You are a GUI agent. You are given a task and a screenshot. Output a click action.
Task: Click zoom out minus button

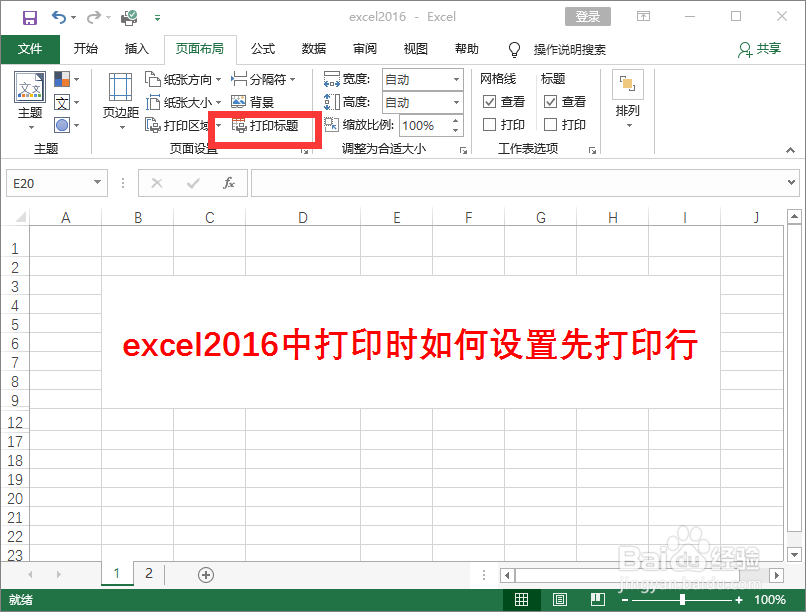point(625,600)
